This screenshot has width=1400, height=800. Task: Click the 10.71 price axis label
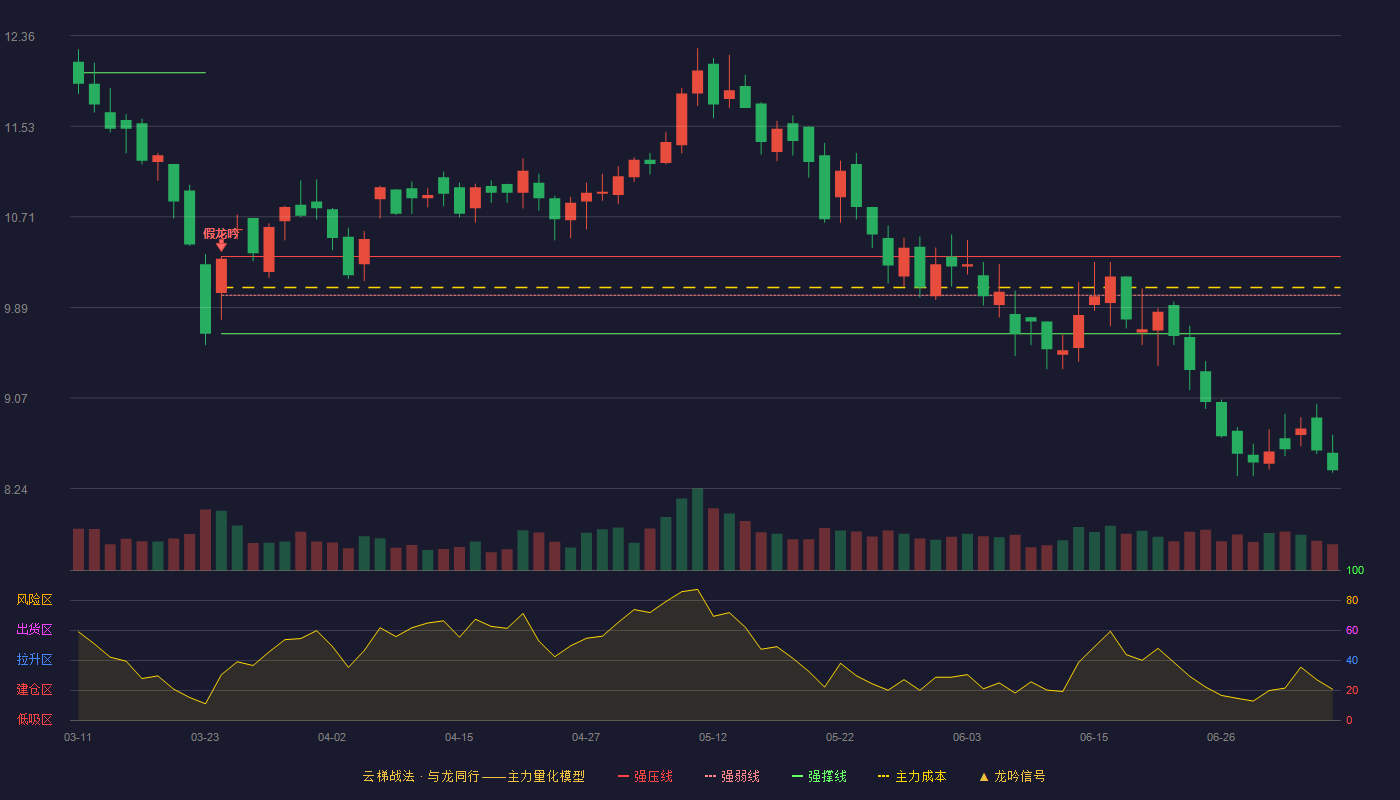click(19, 218)
